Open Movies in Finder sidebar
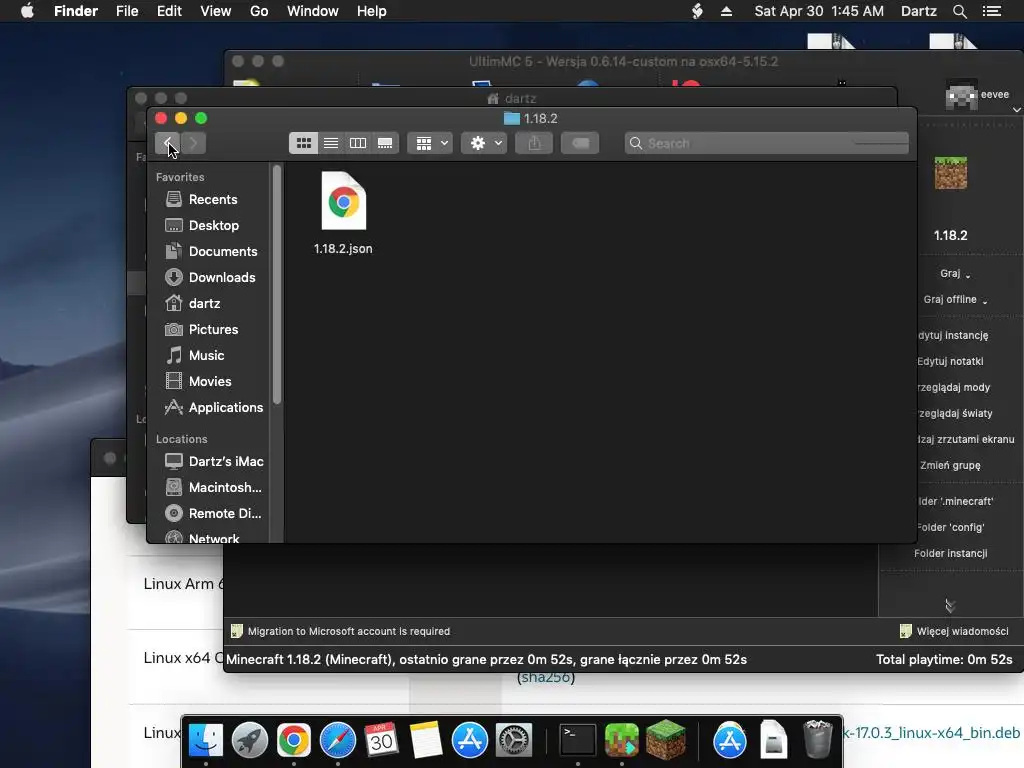Viewport: 1024px width, 768px height. pos(210,381)
